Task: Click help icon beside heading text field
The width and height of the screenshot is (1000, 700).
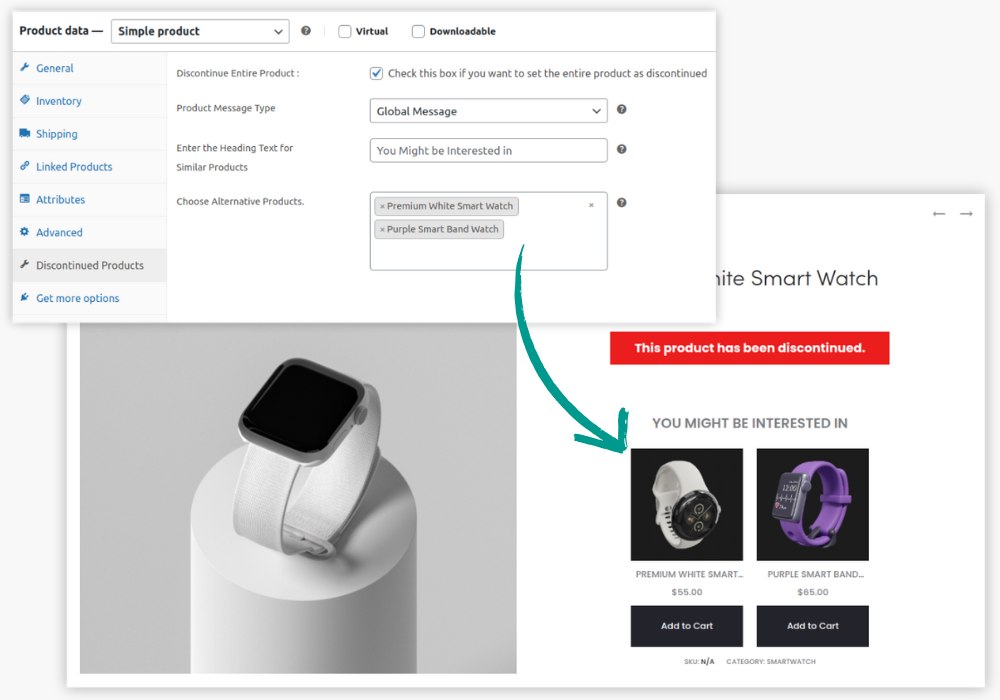Action: pyautogui.click(x=621, y=150)
